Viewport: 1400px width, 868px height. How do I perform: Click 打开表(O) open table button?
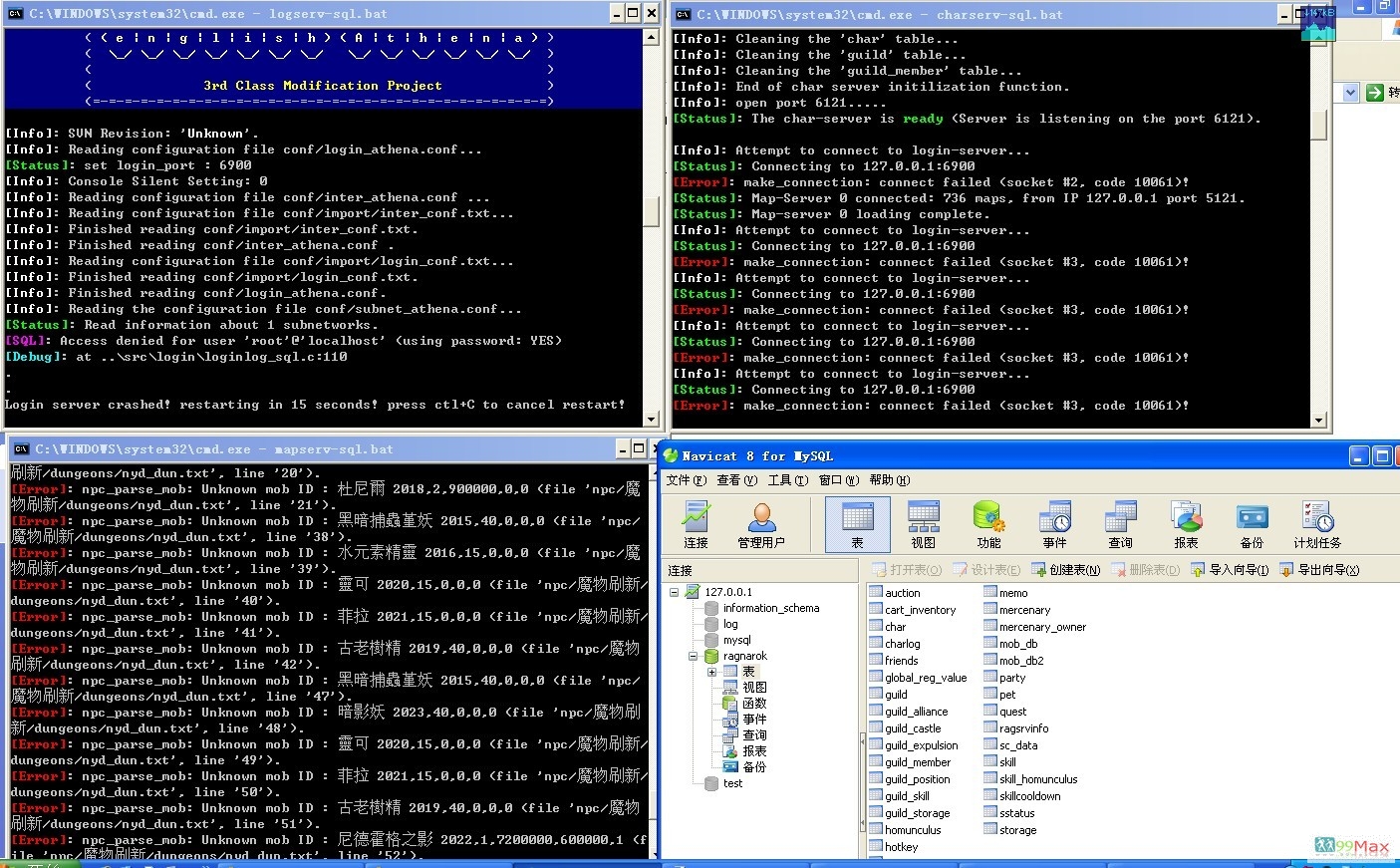pyautogui.click(x=907, y=570)
